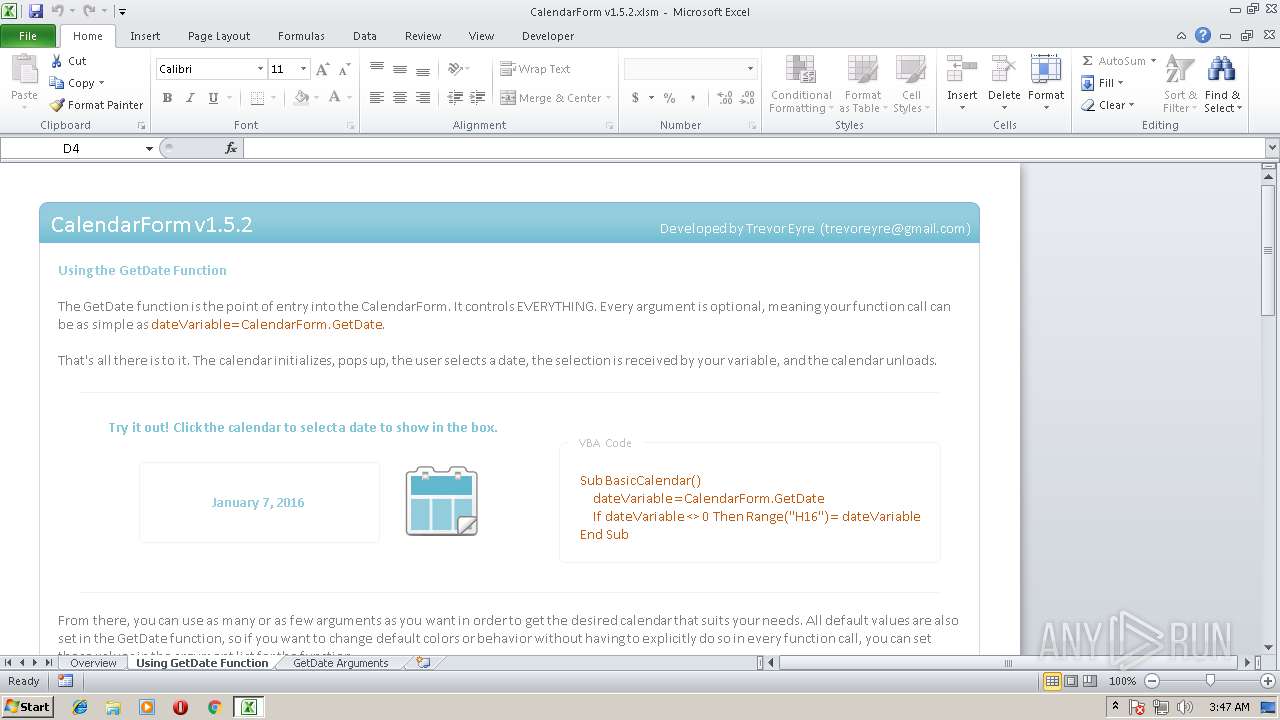This screenshot has width=1280, height=720.
Task: Open the font name Calibri dropdown
Action: click(x=260, y=69)
